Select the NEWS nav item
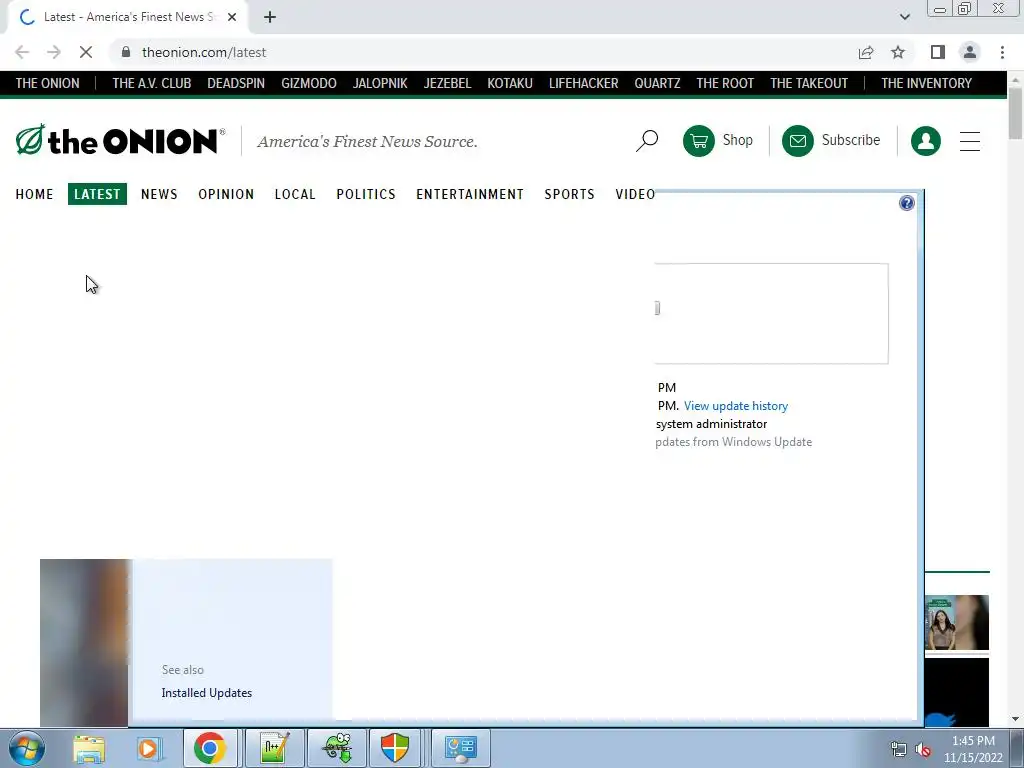Screen dimensions: 1024x768 point(159,194)
